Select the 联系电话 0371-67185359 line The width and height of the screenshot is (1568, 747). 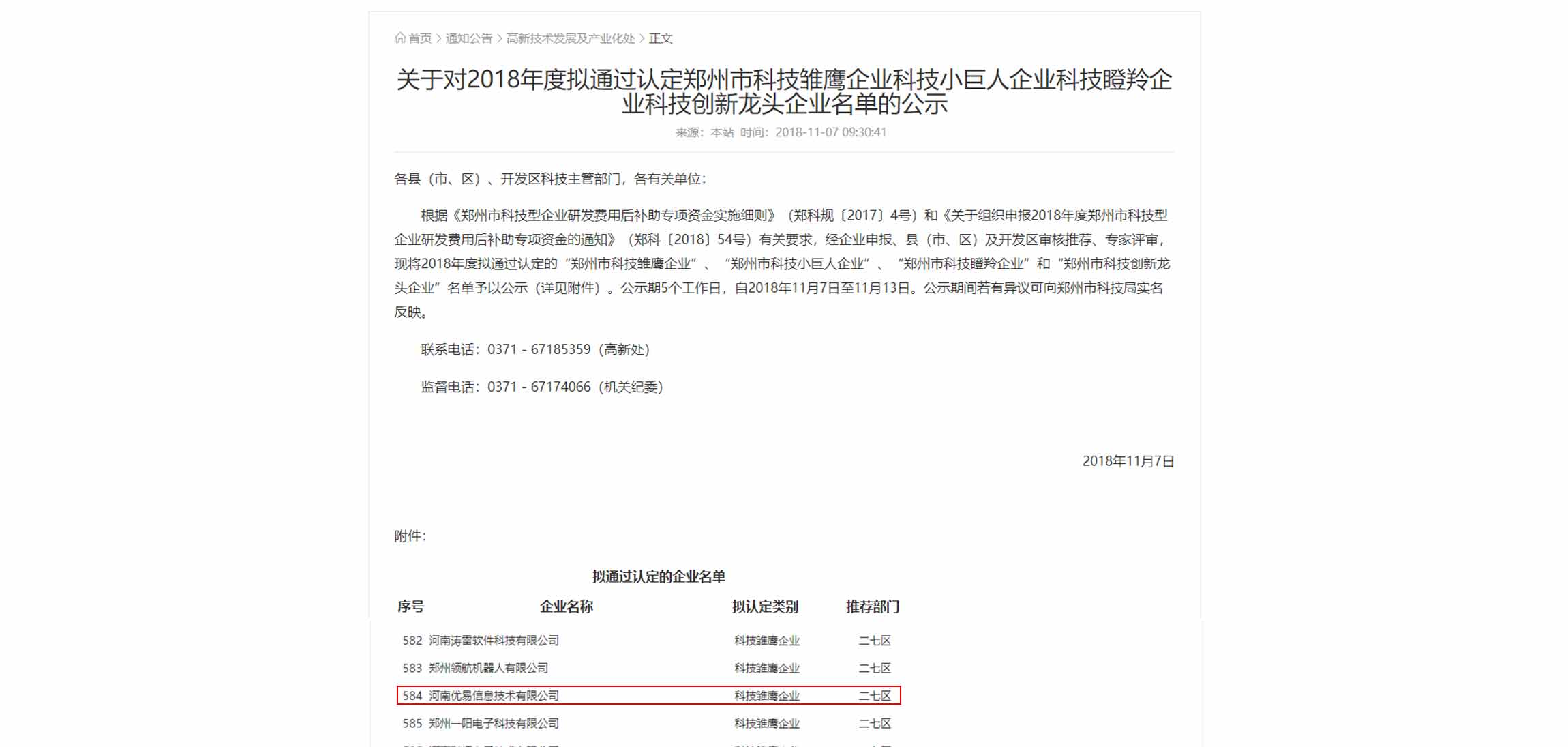click(x=535, y=349)
